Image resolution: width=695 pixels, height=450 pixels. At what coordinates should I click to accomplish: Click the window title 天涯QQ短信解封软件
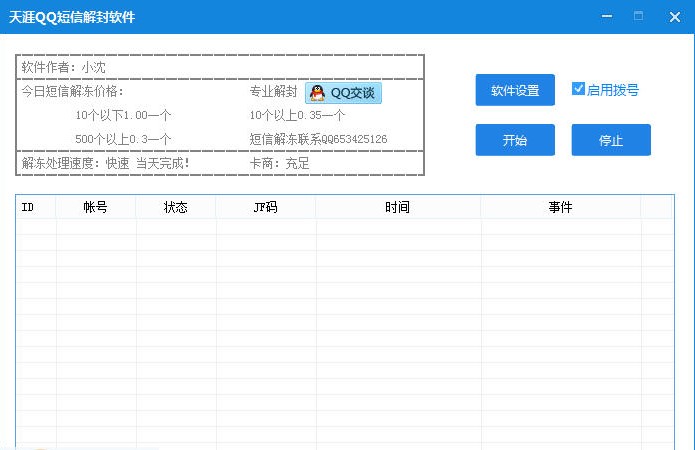pos(72,17)
